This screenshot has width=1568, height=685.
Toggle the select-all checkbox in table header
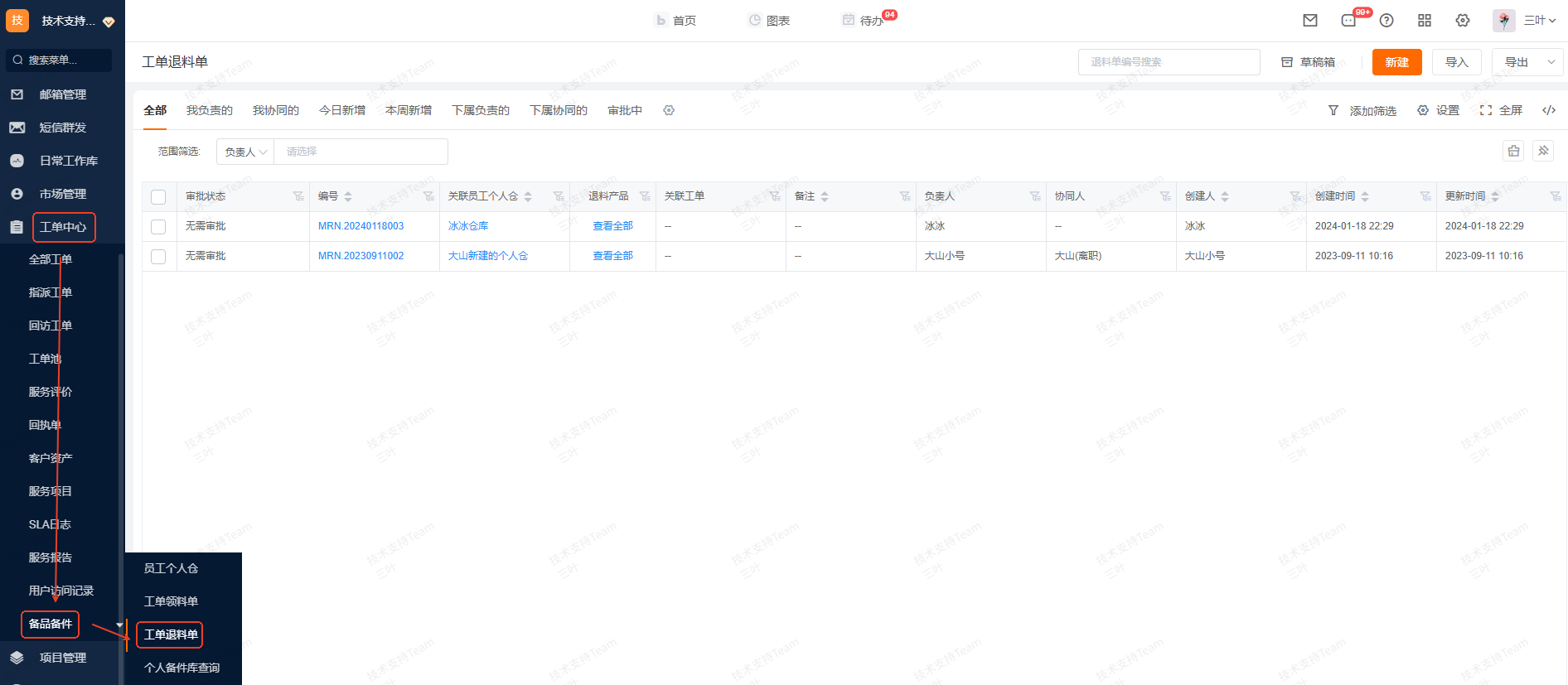[x=158, y=196]
